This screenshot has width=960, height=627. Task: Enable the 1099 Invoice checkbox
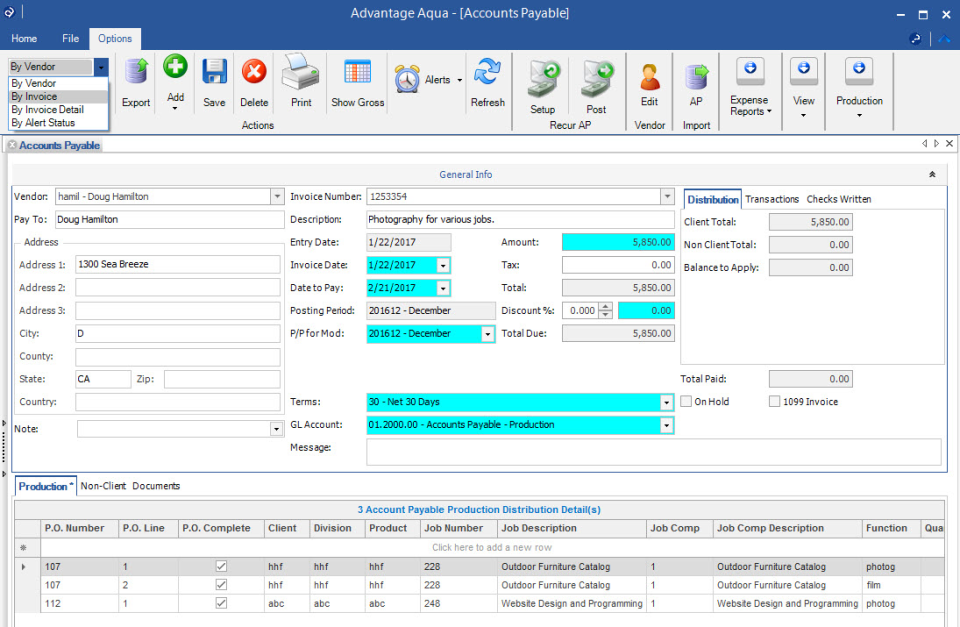(x=775, y=402)
